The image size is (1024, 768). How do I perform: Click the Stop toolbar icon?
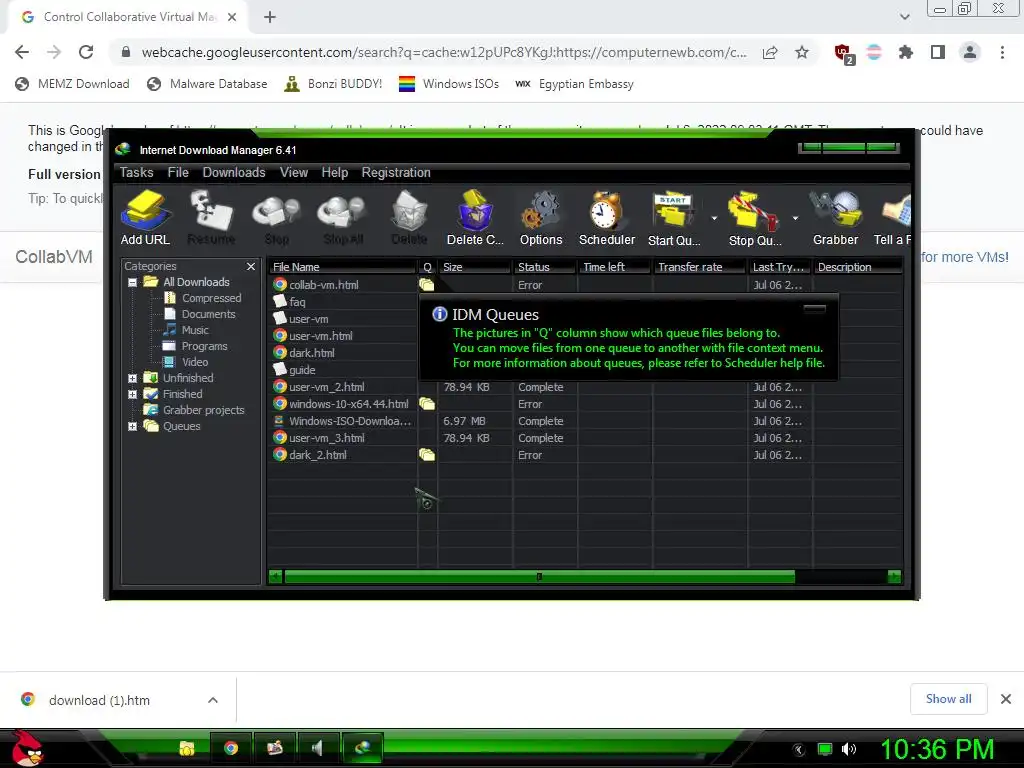tap(276, 218)
